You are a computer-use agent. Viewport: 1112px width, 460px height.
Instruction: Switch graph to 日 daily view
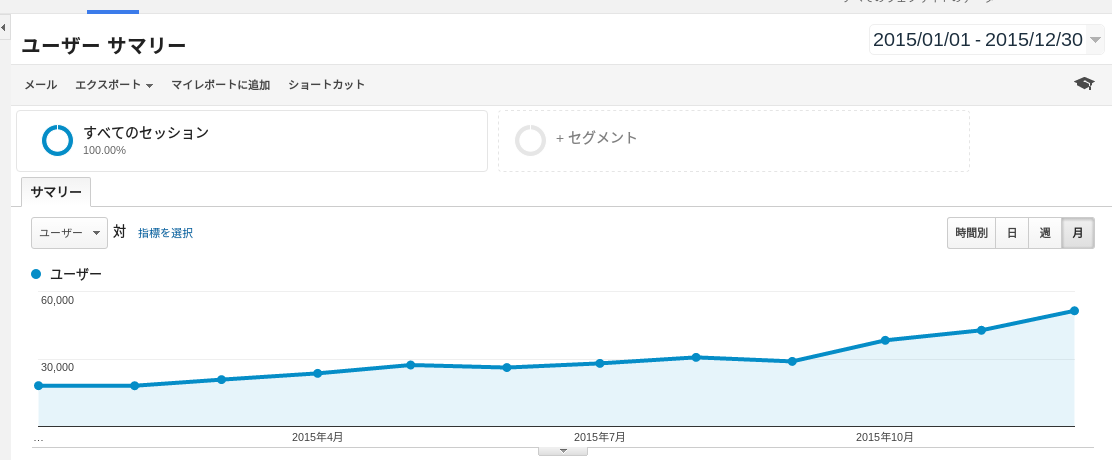tap(1012, 233)
